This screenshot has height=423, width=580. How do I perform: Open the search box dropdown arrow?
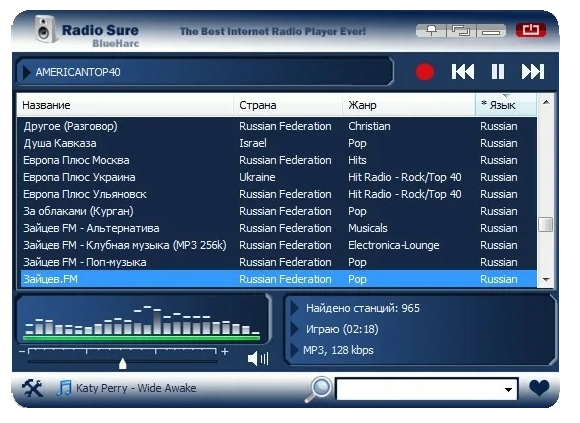point(509,389)
